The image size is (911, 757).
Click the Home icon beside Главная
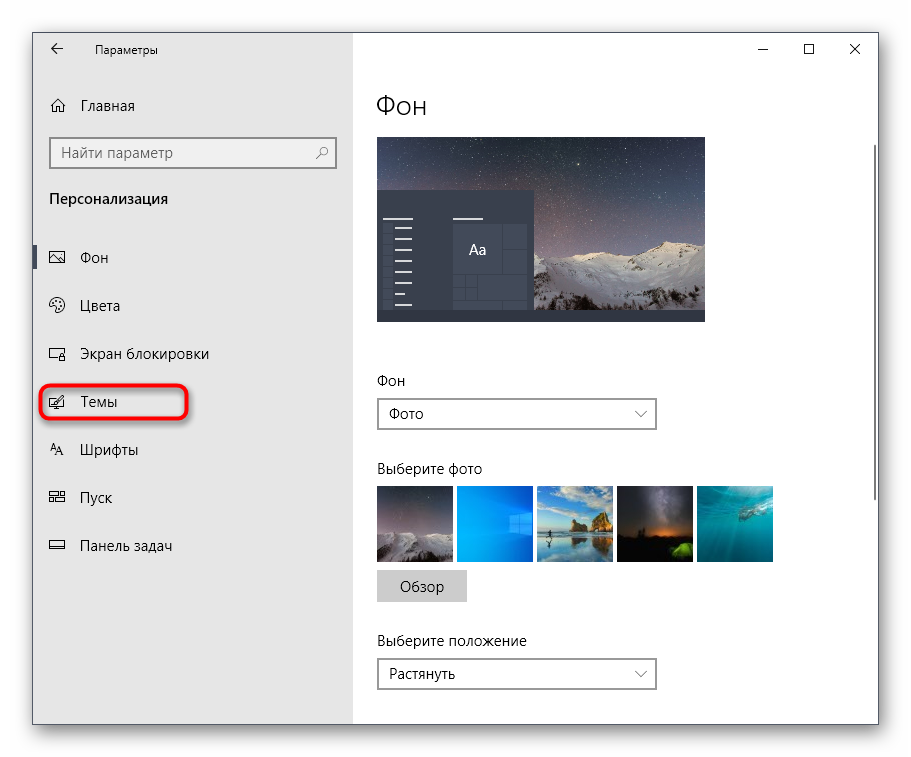(x=58, y=106)
